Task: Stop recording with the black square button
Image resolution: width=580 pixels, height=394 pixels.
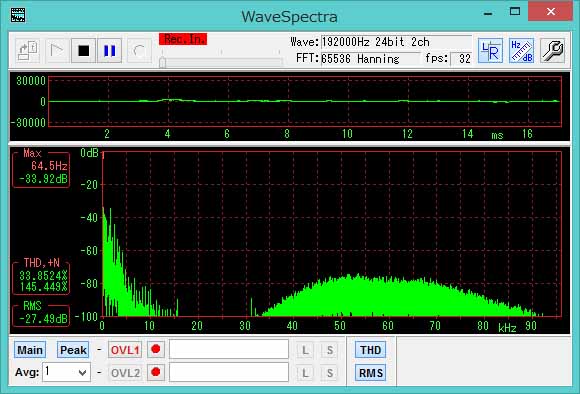Action: (x=84, y=50)
